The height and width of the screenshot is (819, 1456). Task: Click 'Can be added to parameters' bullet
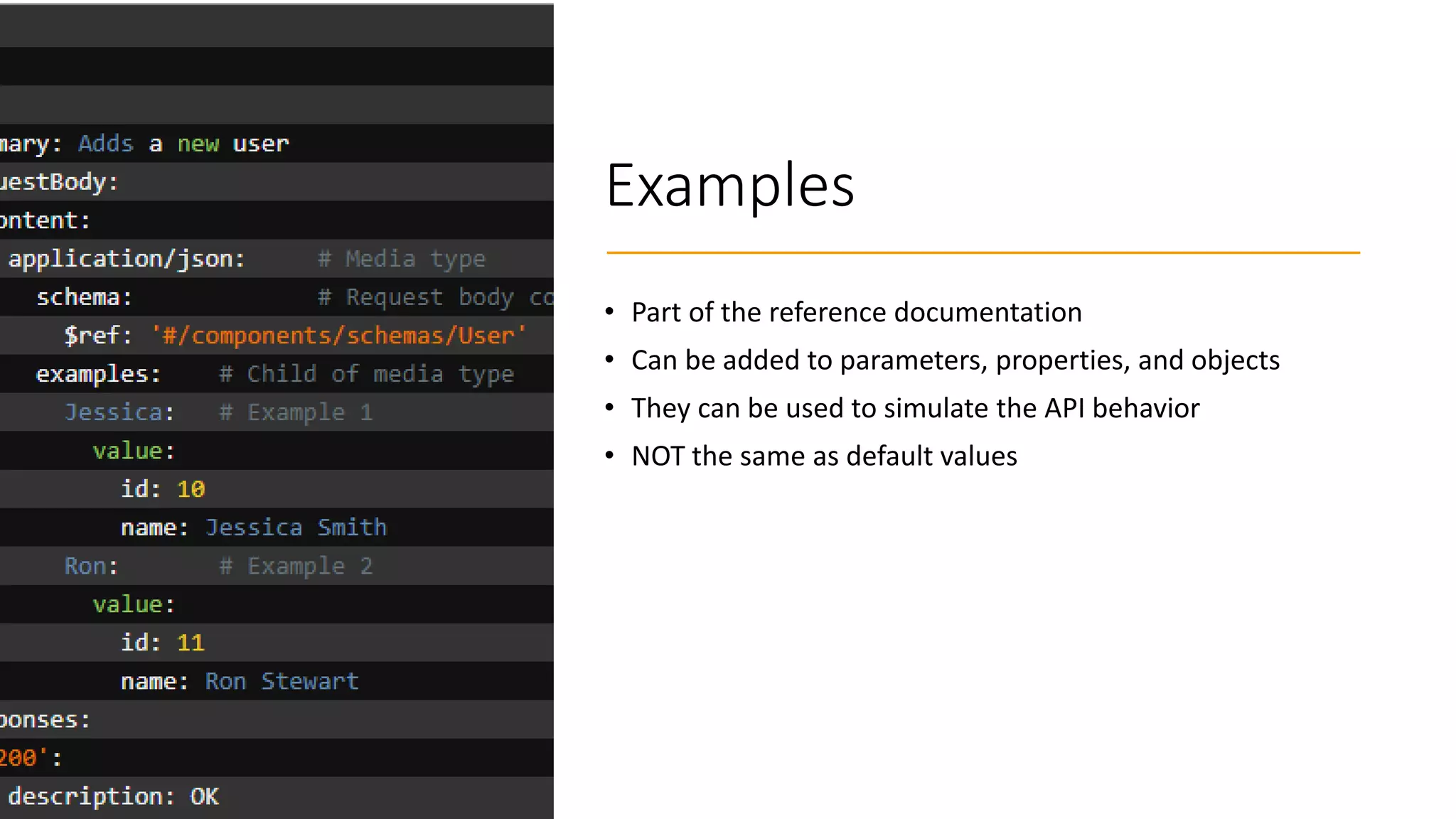click(955, 360)
